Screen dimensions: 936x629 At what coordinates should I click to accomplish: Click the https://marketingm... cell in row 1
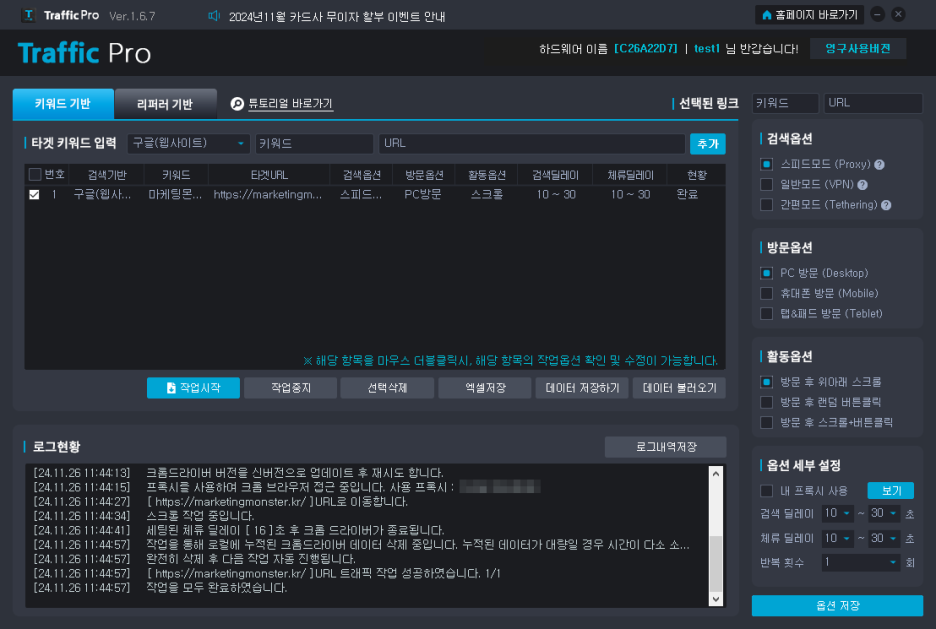coord(268,195)
